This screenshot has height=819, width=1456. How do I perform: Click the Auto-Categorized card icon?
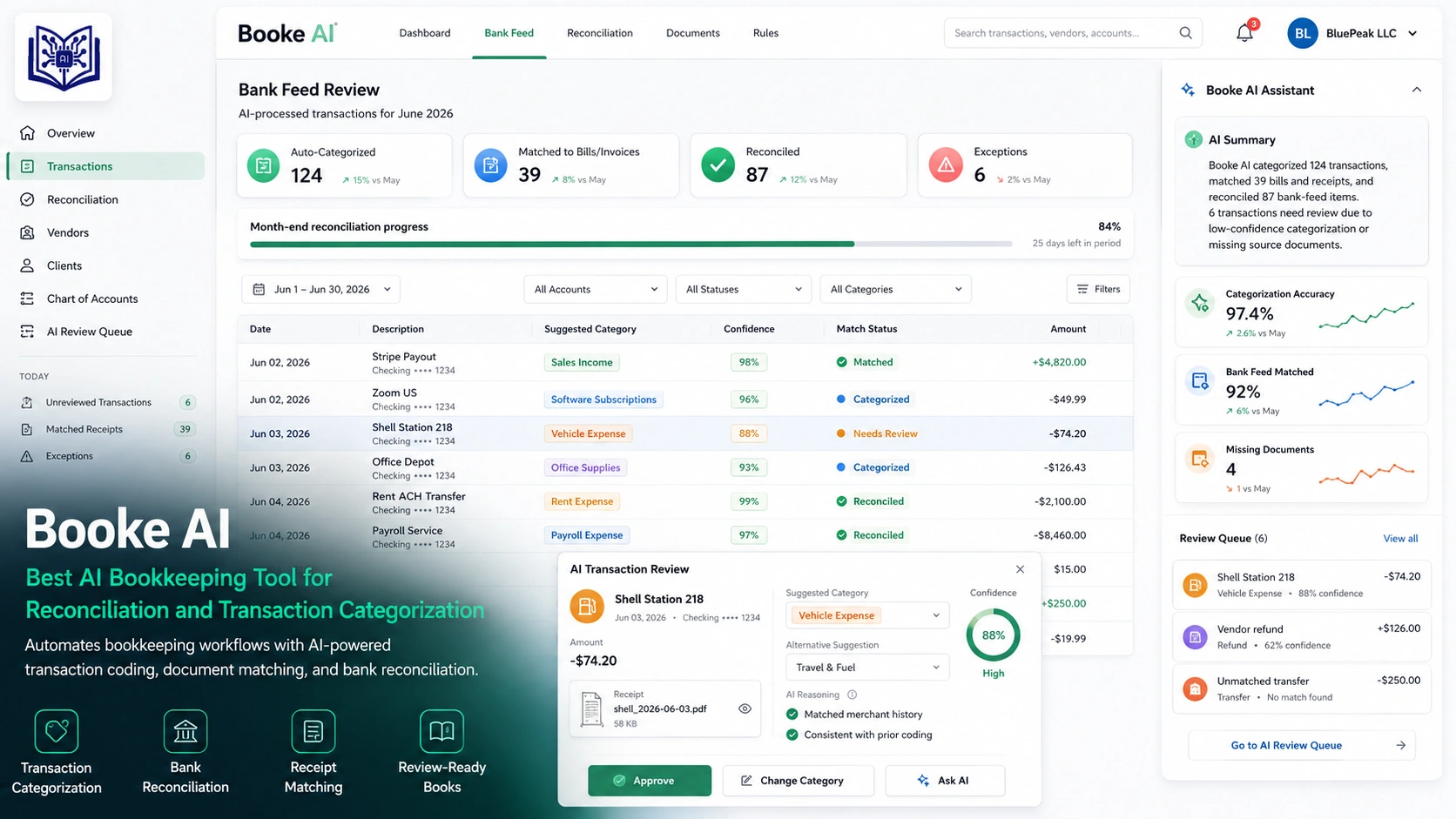coord(264,165)
